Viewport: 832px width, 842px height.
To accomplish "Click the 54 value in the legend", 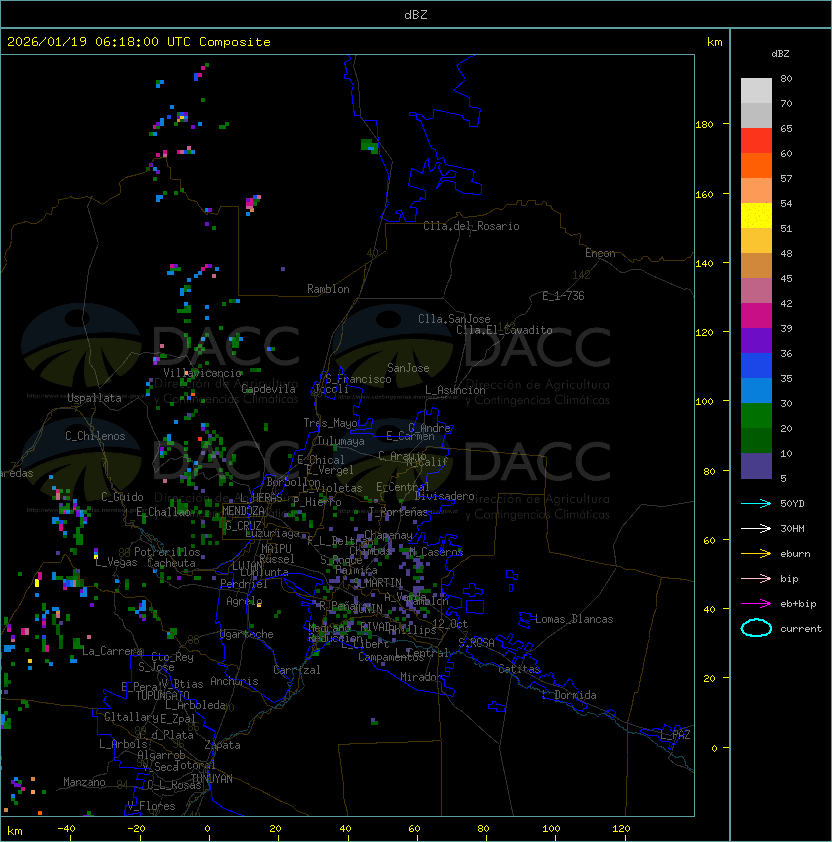I will [786, 204].
